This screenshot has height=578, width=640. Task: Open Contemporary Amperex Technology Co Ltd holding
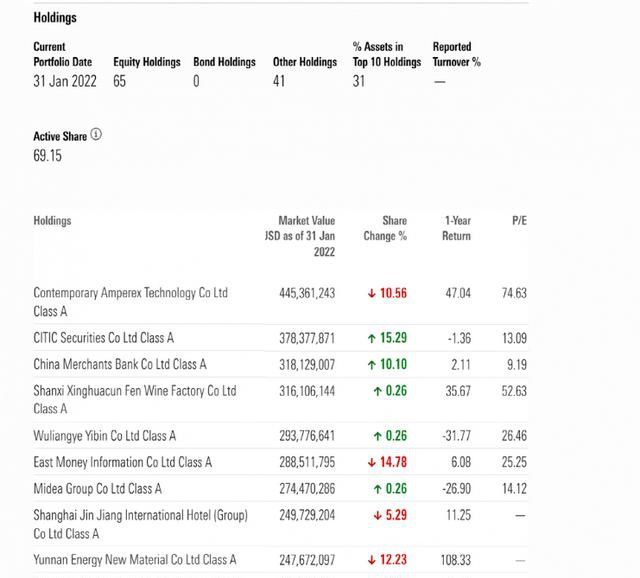[131, 302]
